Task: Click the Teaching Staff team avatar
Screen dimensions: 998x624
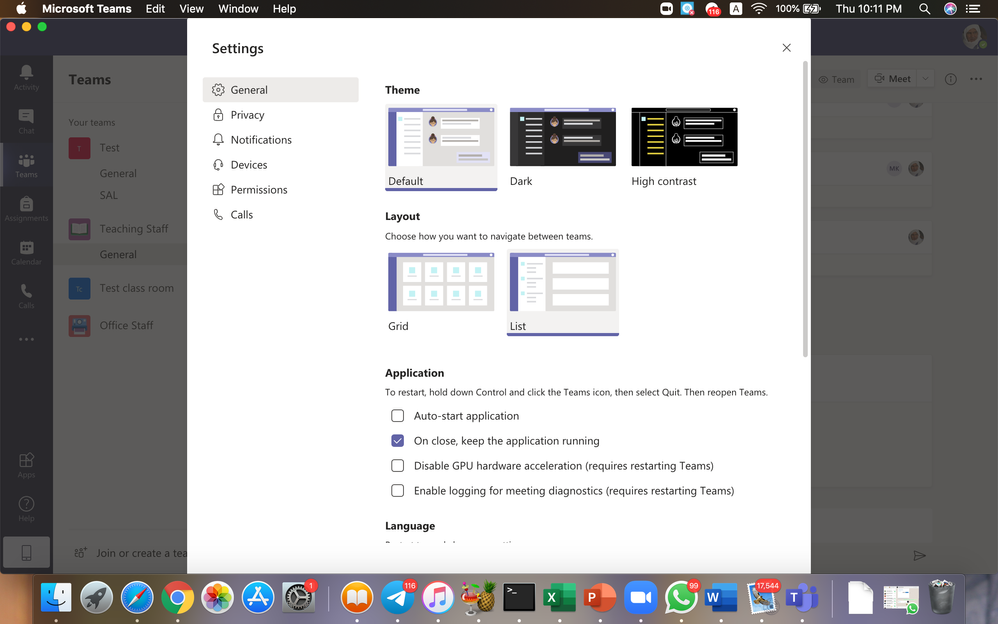Action: [x=80, y=229]
